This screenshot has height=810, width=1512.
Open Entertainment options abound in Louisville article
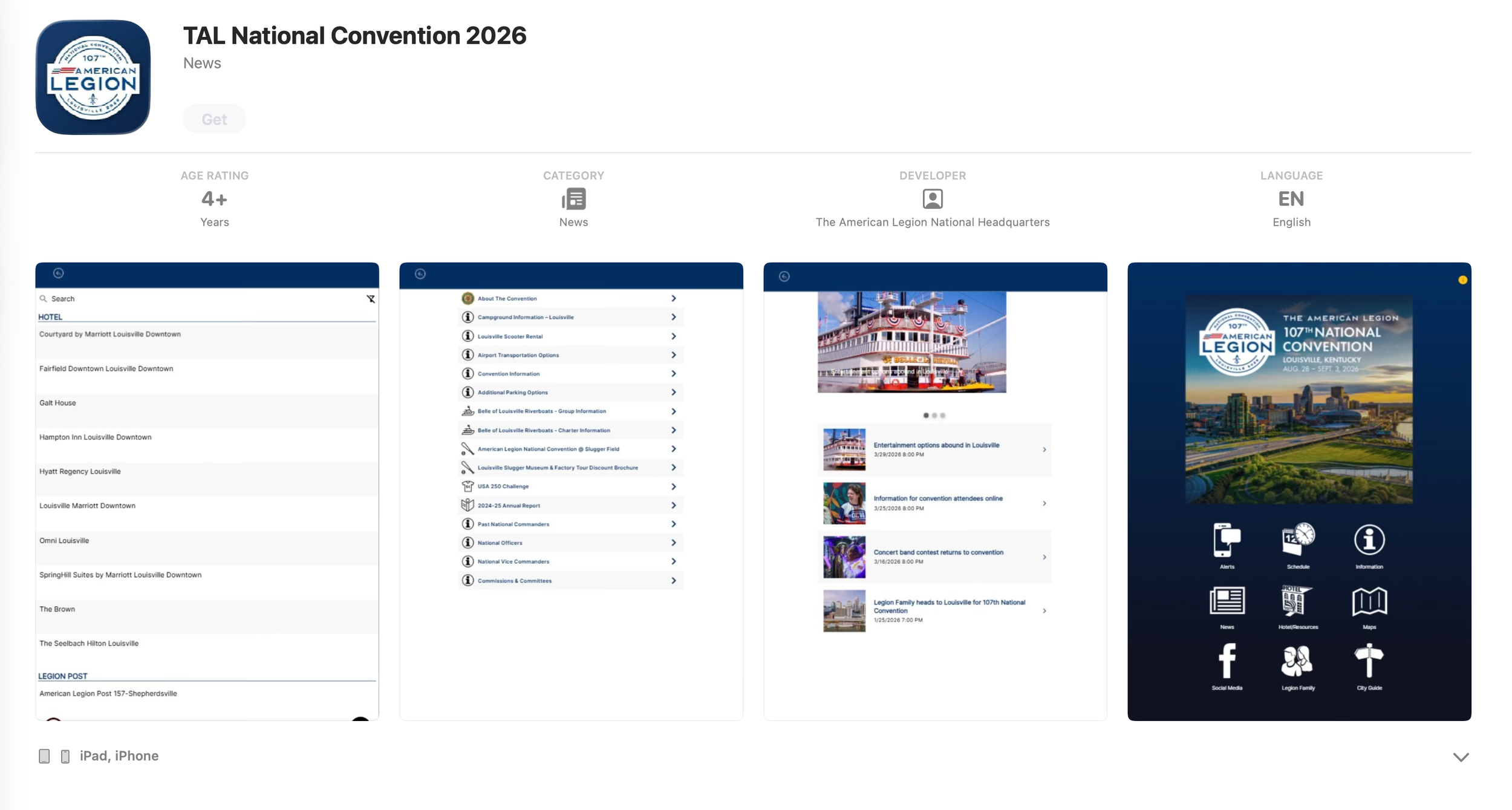[934, 449]
